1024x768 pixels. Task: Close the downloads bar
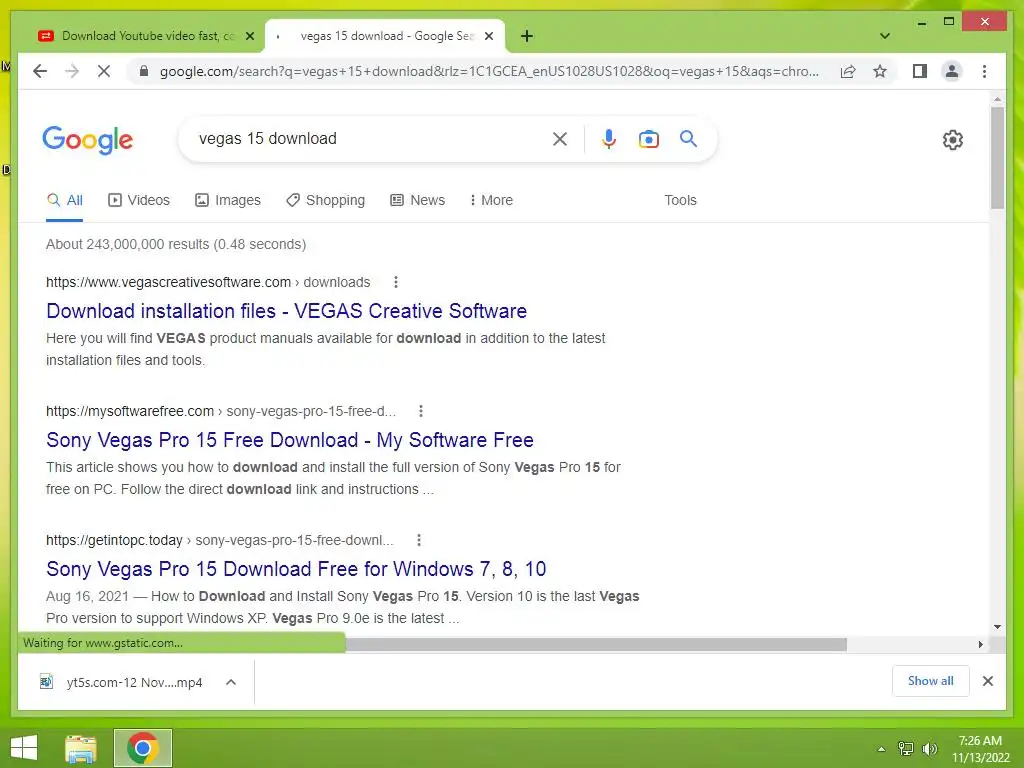[x=987, y=681]
